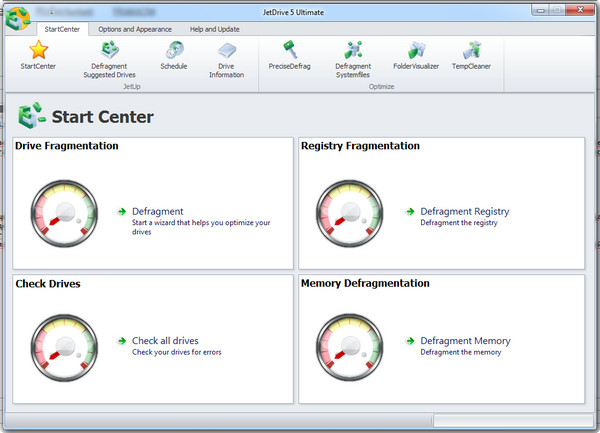Switch to Help and Update tab
The width and height of the screenshot is (600, 433).
click(x=217, y=30)
